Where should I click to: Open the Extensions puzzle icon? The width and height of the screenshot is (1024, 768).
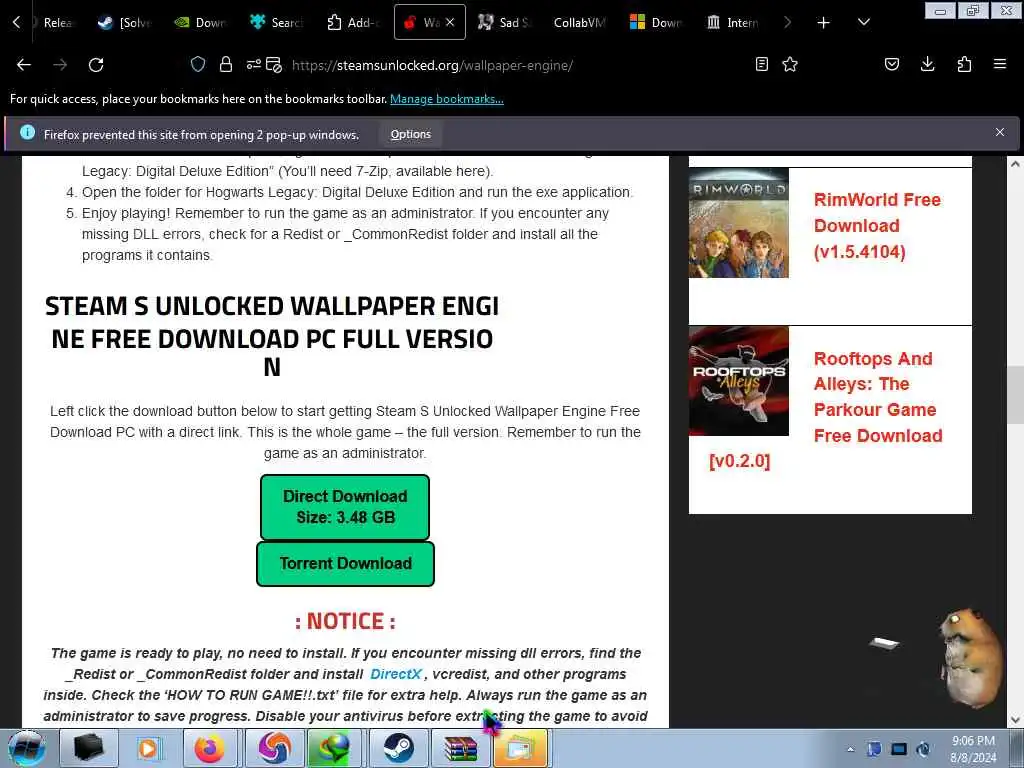click(x=964, y=64)
